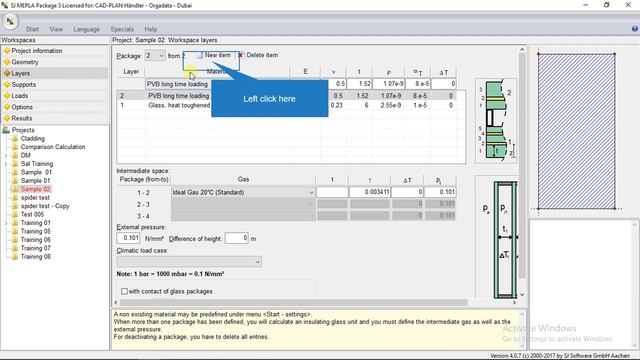Select the Sample 02 project

[x=36, y=189]
